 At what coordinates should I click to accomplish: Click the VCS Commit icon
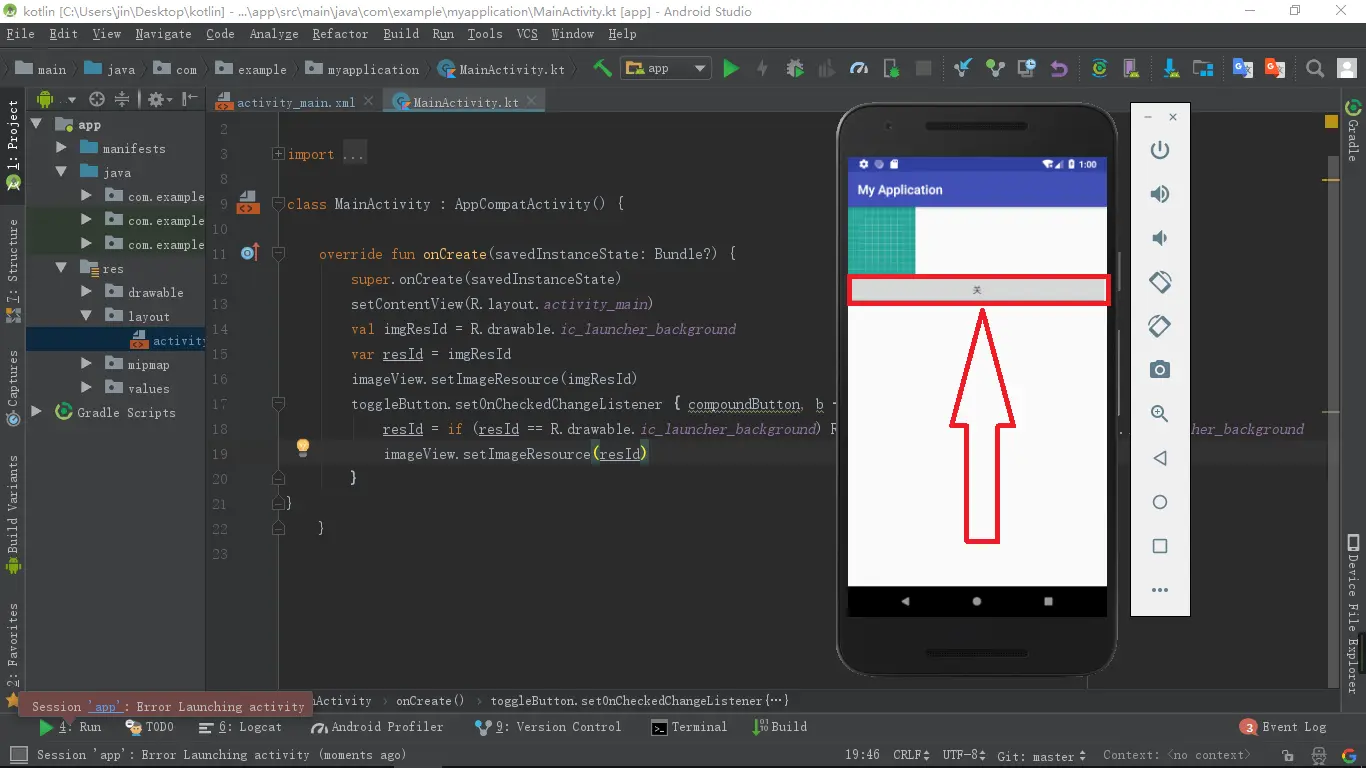(995, 68)
